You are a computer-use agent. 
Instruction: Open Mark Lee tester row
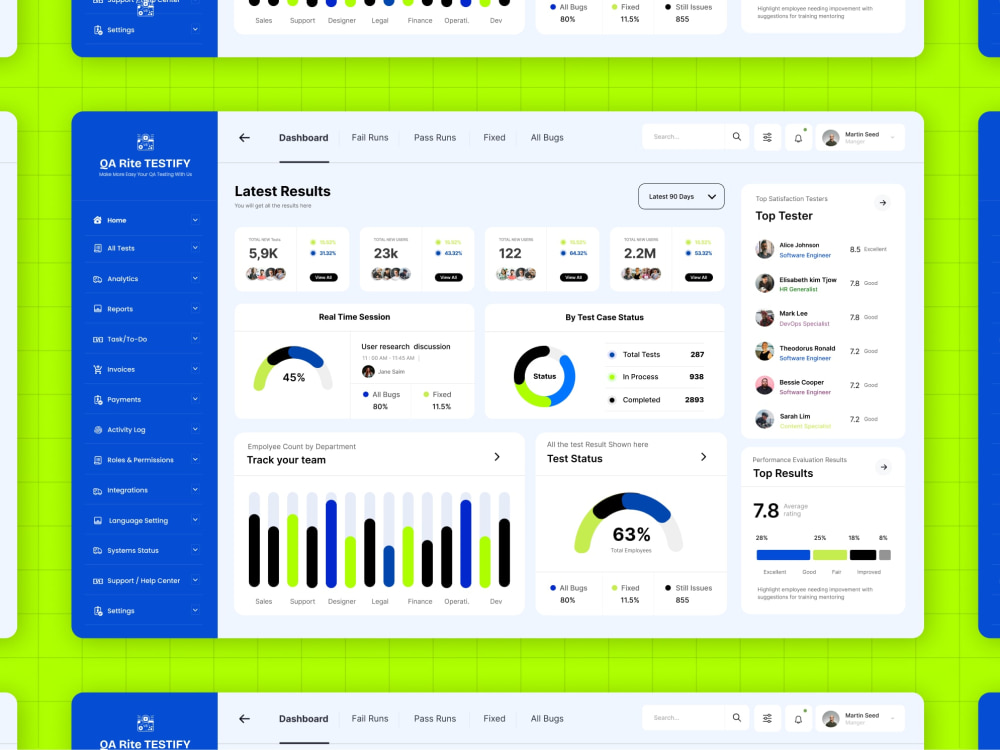[x=822, y=318]
